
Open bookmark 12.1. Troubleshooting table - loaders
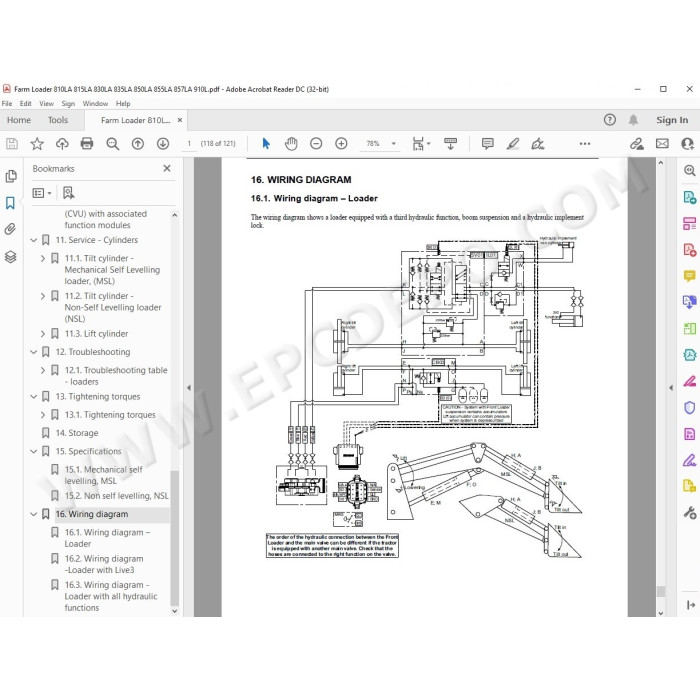tap(116, 376)
